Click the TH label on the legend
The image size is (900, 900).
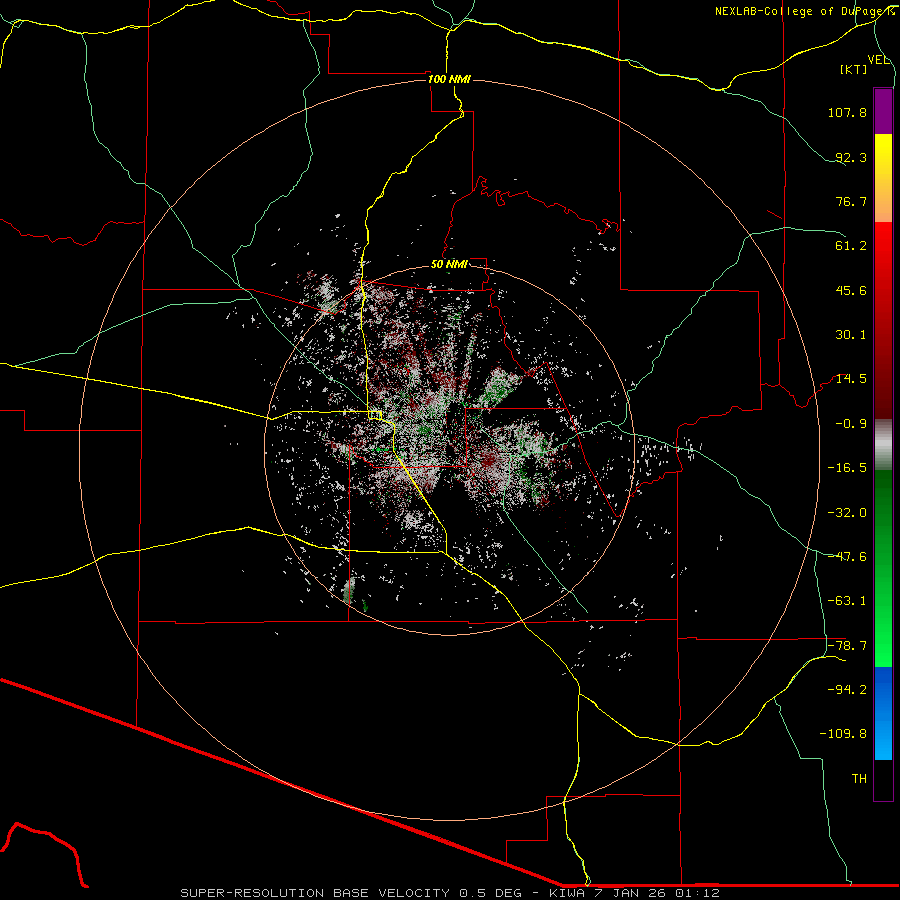pyautogui.click(x=859, y=779)
